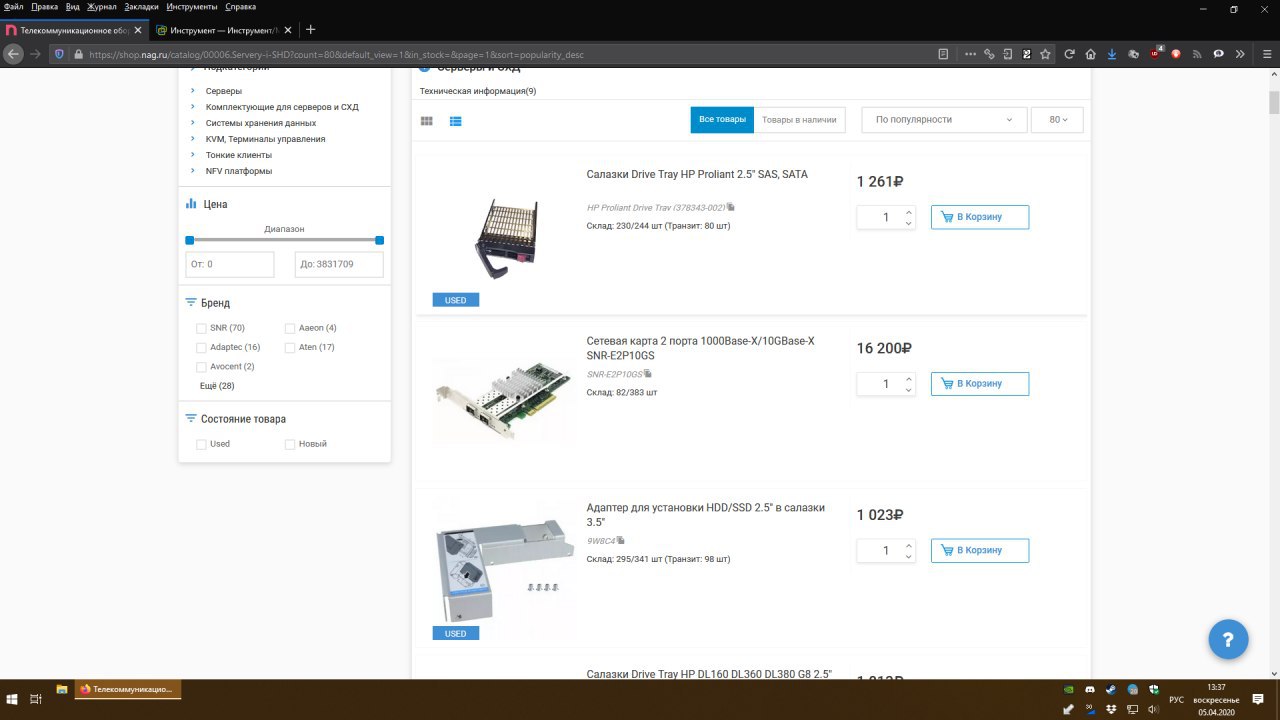Open the По популярности sort dropdown

click(944, 119)
